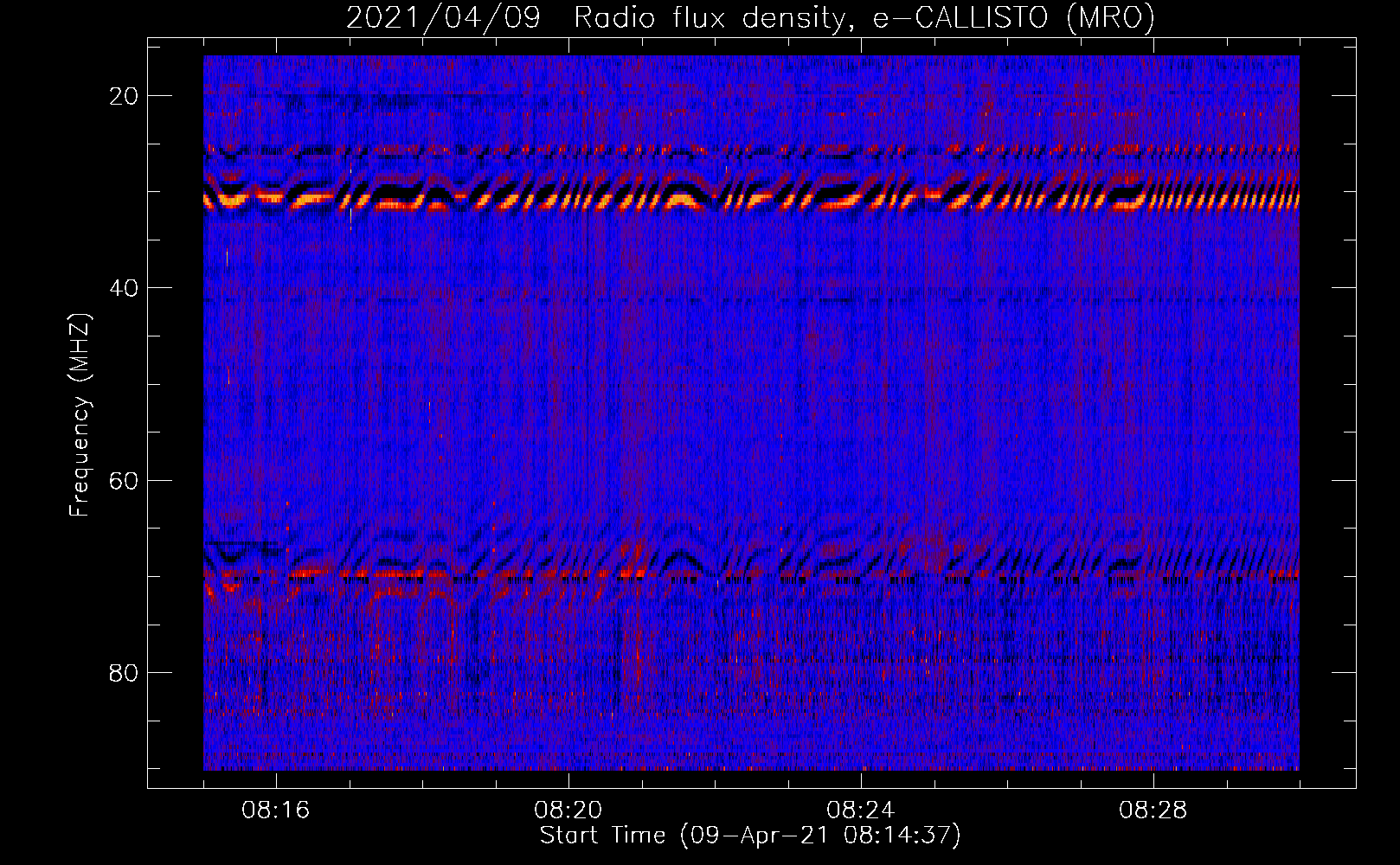The width and height of the screenshot is (1400, 865).
Task: Click the 08:16 time tick label
Action: point(276,811)
